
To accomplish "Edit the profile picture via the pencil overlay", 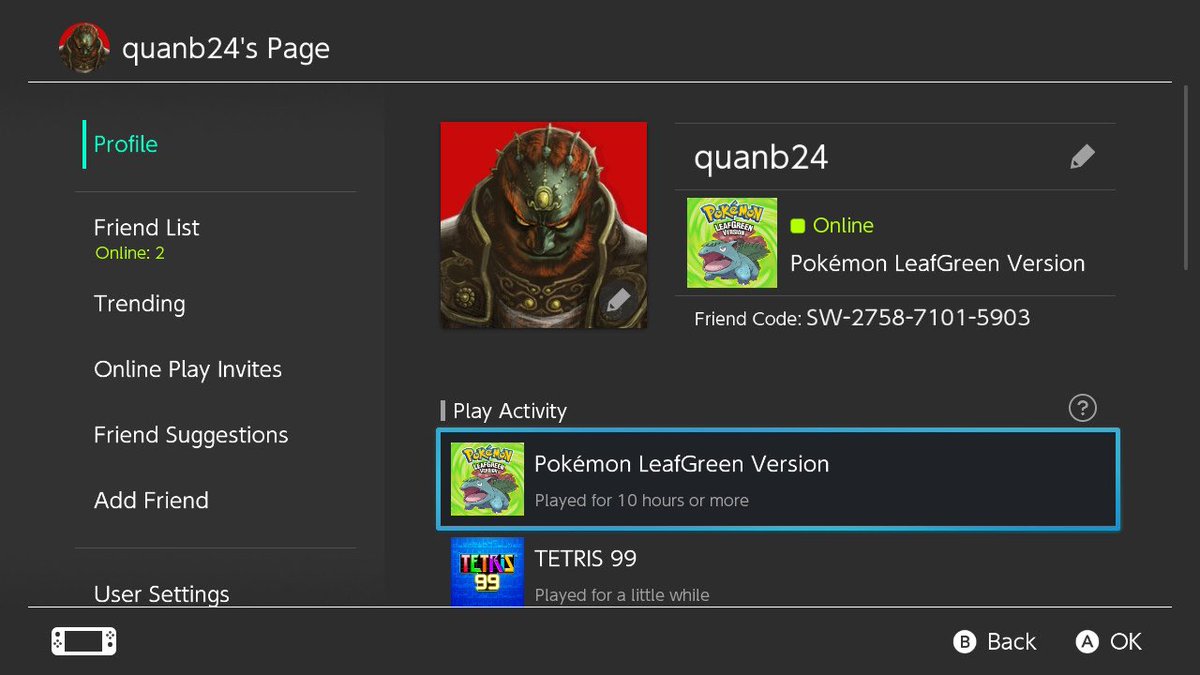I will (618, 300).
